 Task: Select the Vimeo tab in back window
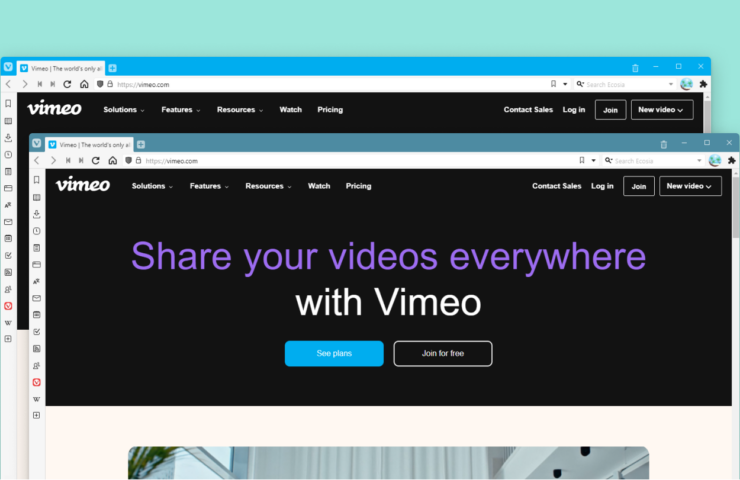[61, 68]
